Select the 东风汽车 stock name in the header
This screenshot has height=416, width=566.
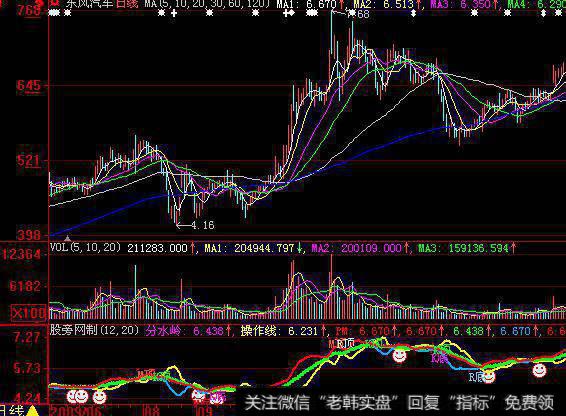(x=89, y=4)
